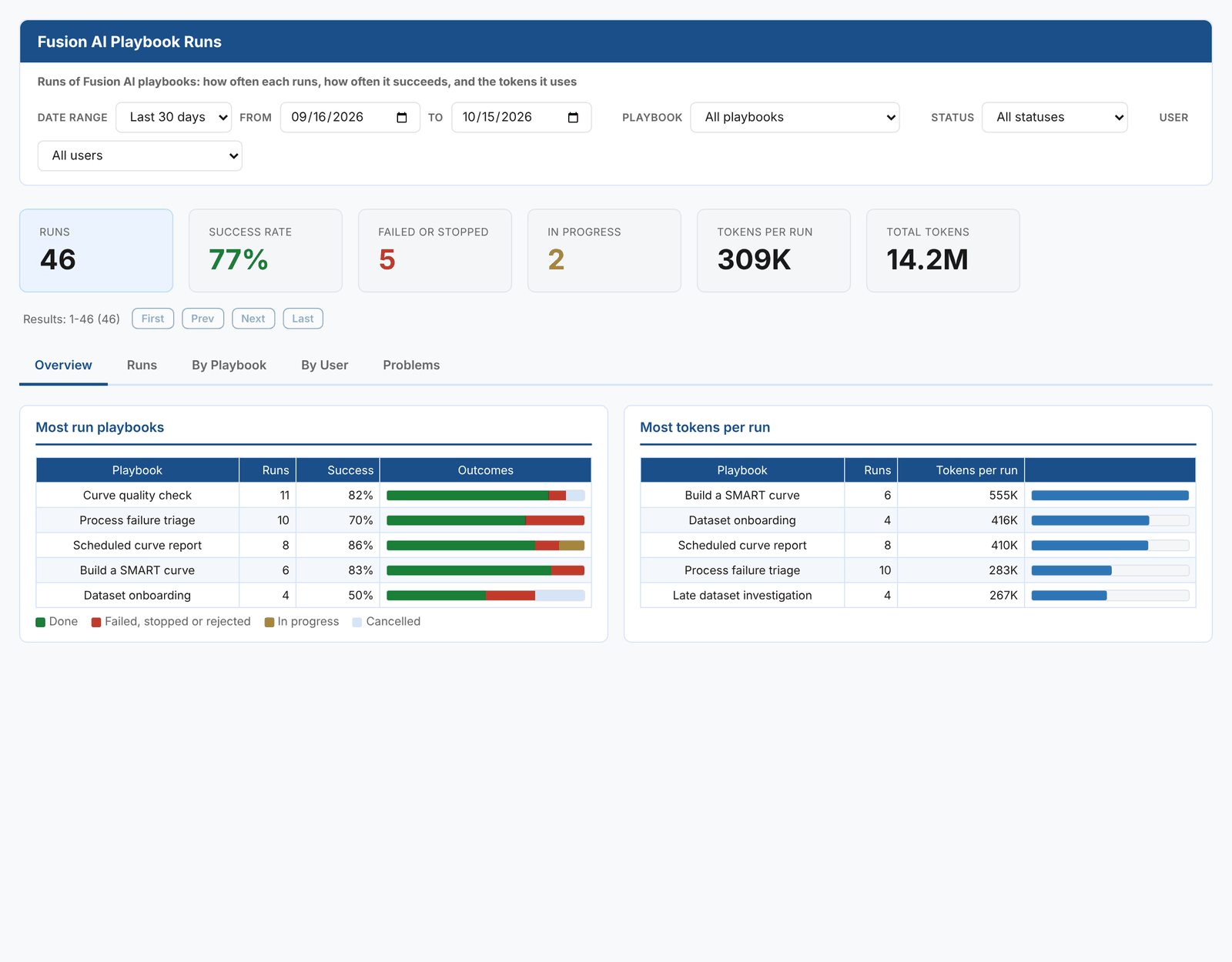Click the Cancelled legend swatch
The width and height of the screenshot is (1232, 962).
pyautogui.click(x=357, y=622)
